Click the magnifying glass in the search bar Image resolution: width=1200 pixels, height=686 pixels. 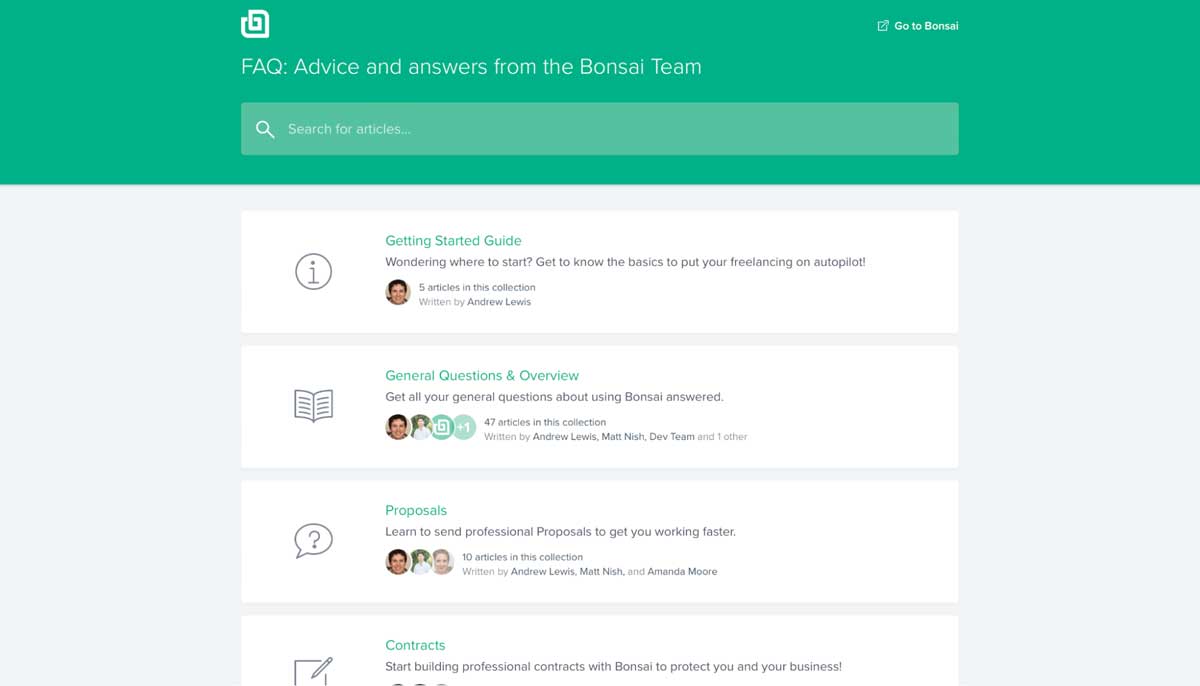[x=265, y=128]
